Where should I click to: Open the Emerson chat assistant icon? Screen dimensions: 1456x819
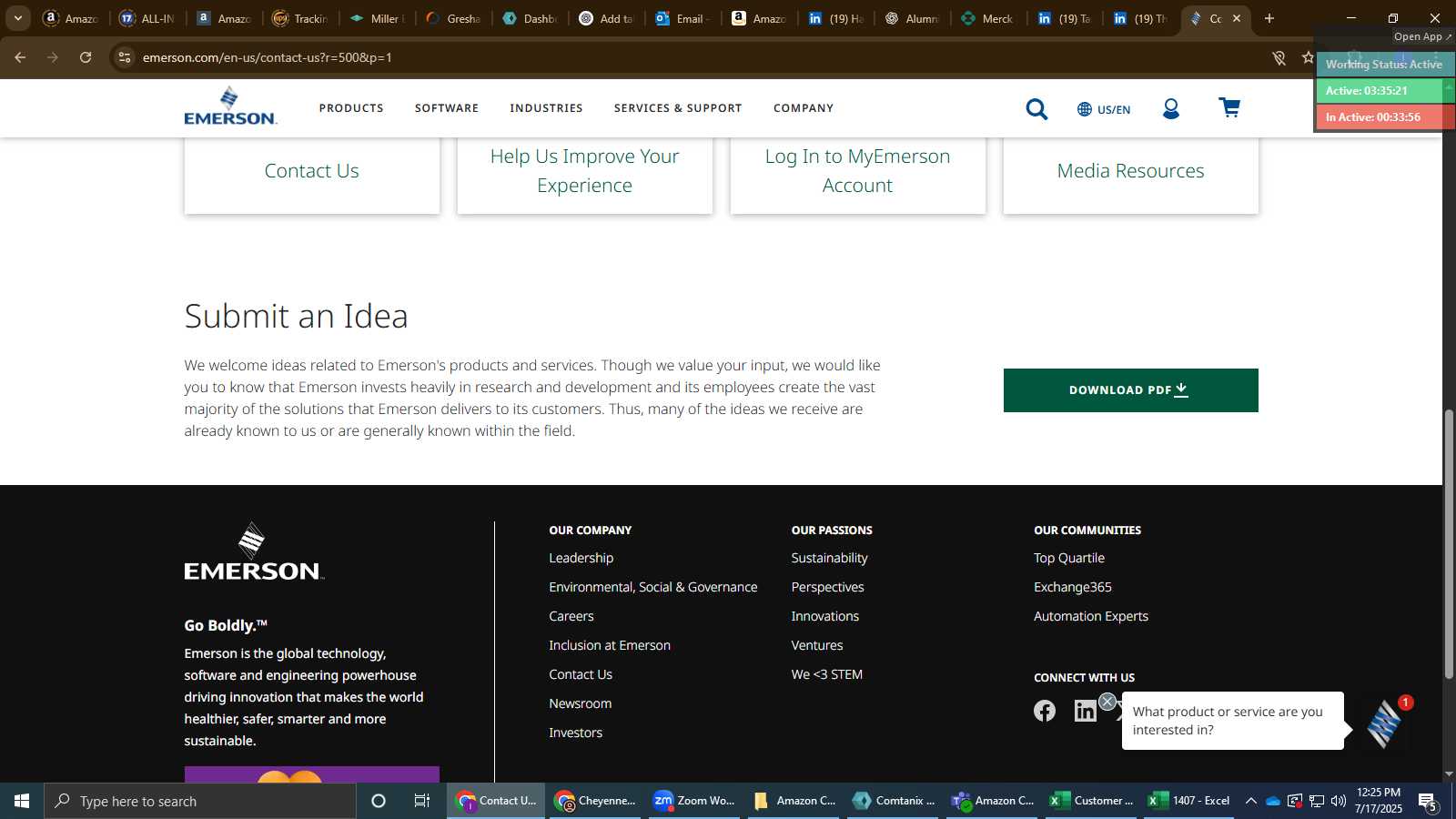pyautogui.click(x=1383, y=724)
